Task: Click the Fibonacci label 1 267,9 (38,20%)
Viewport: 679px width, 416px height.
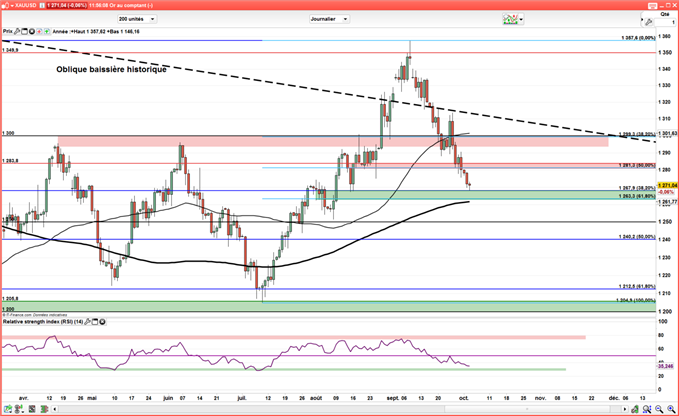Action: click(x=637, y=188)
